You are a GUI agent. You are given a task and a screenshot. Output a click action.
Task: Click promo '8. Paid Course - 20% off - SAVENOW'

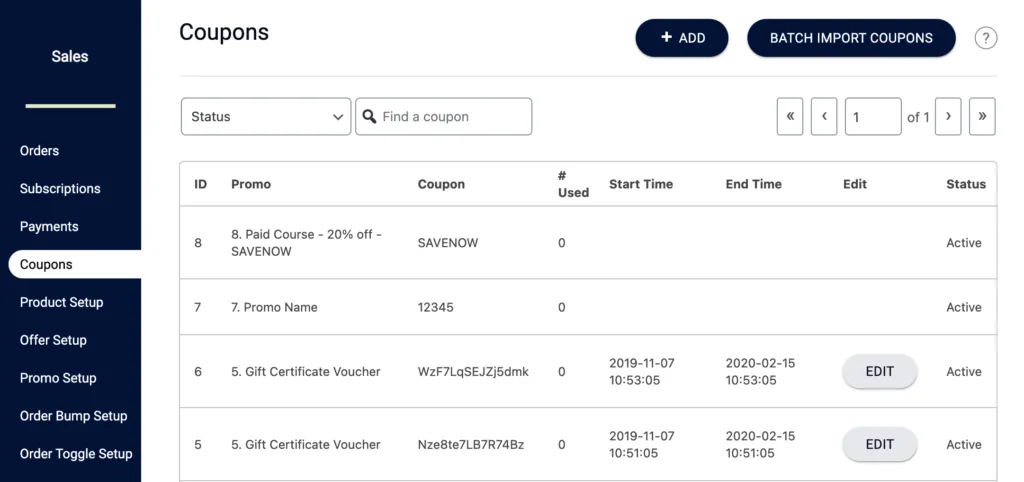[306, 243]
